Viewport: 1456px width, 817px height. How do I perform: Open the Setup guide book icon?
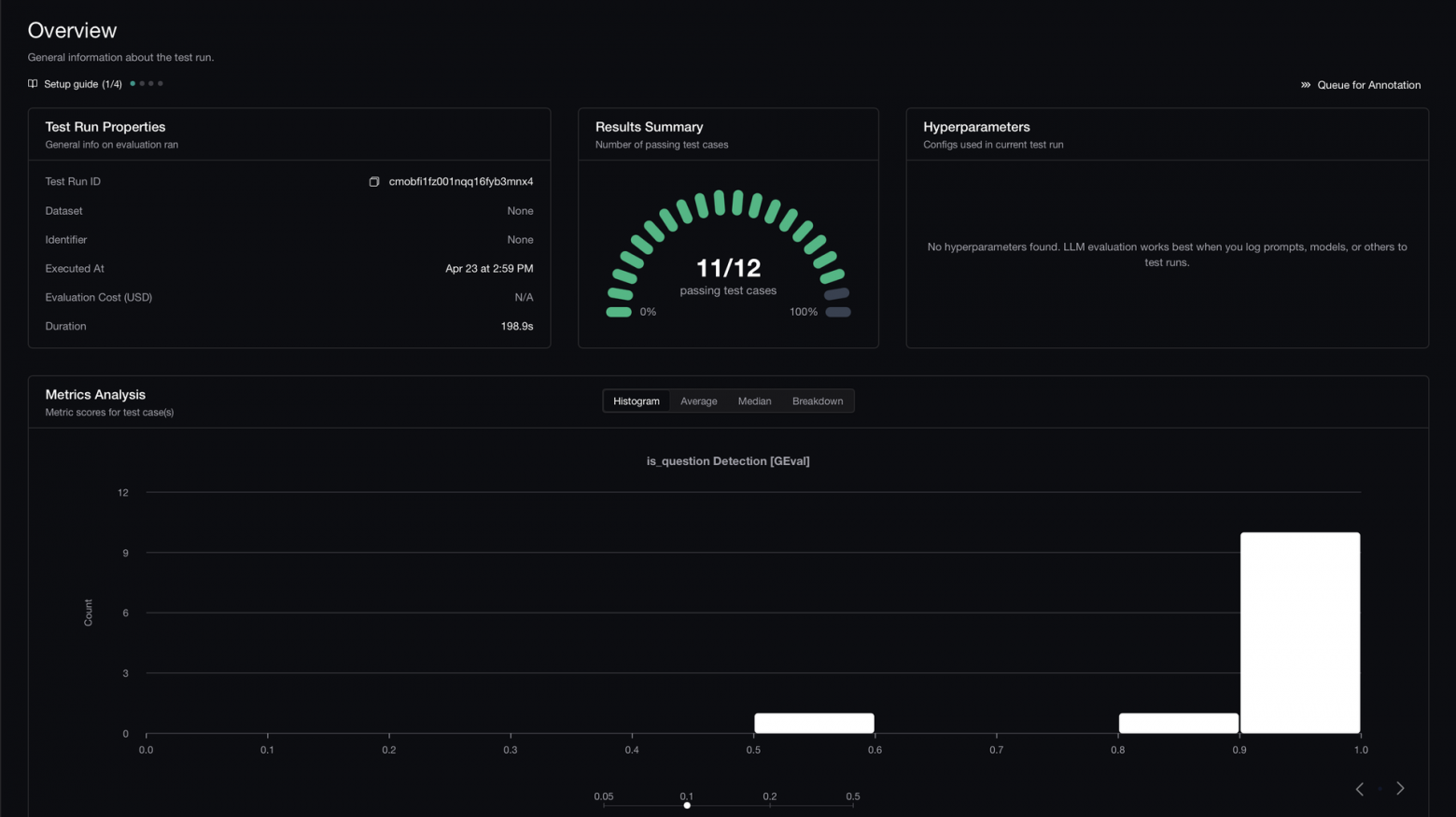click(33, 84)
